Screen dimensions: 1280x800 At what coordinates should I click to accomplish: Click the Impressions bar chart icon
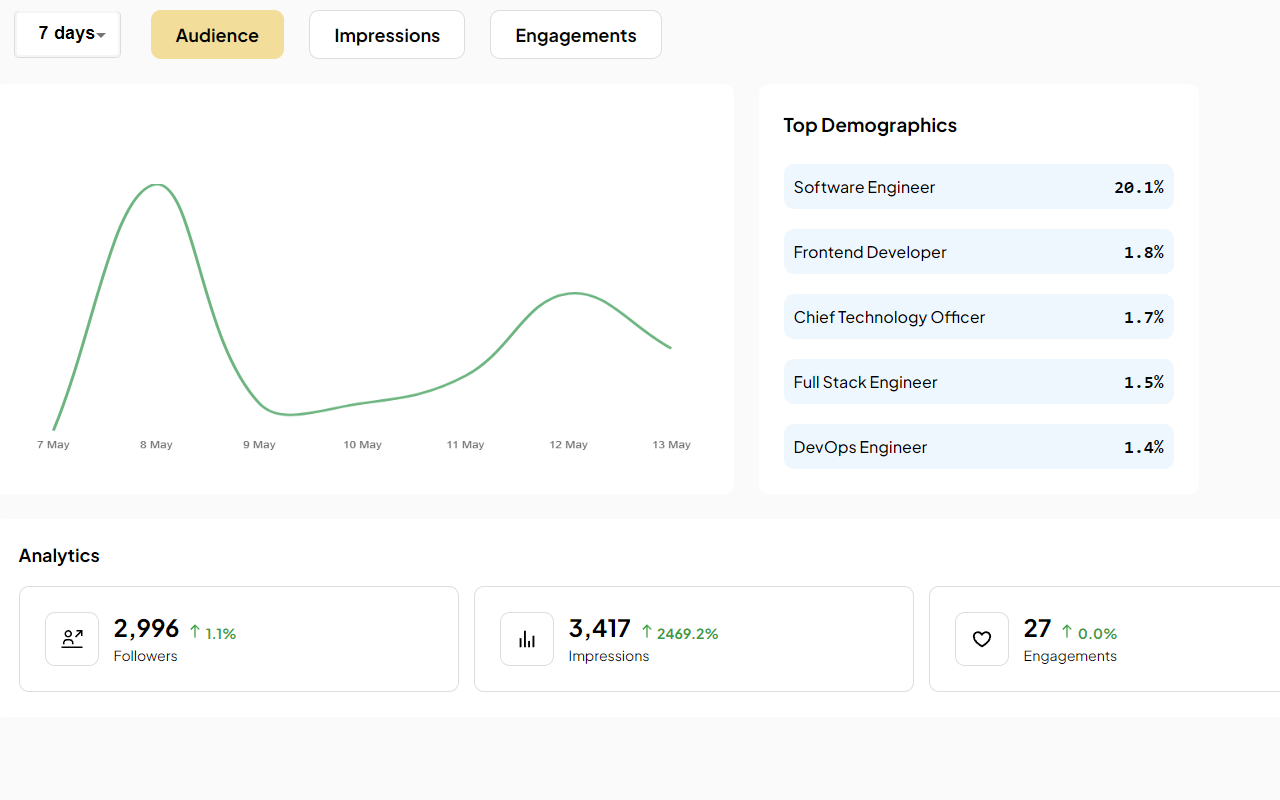[527, 639]
